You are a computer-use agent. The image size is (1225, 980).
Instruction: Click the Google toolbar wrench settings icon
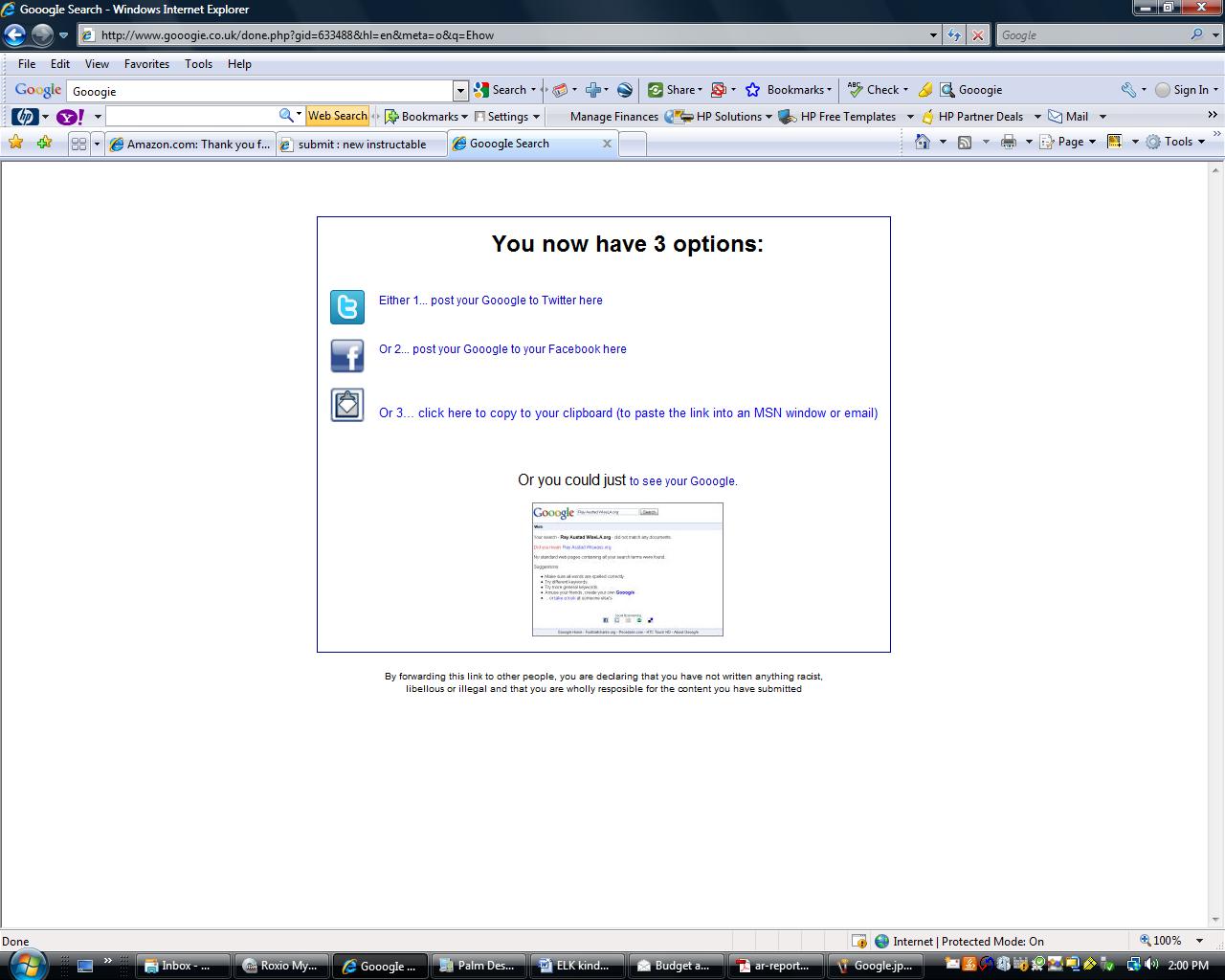tap(1128, 90)
